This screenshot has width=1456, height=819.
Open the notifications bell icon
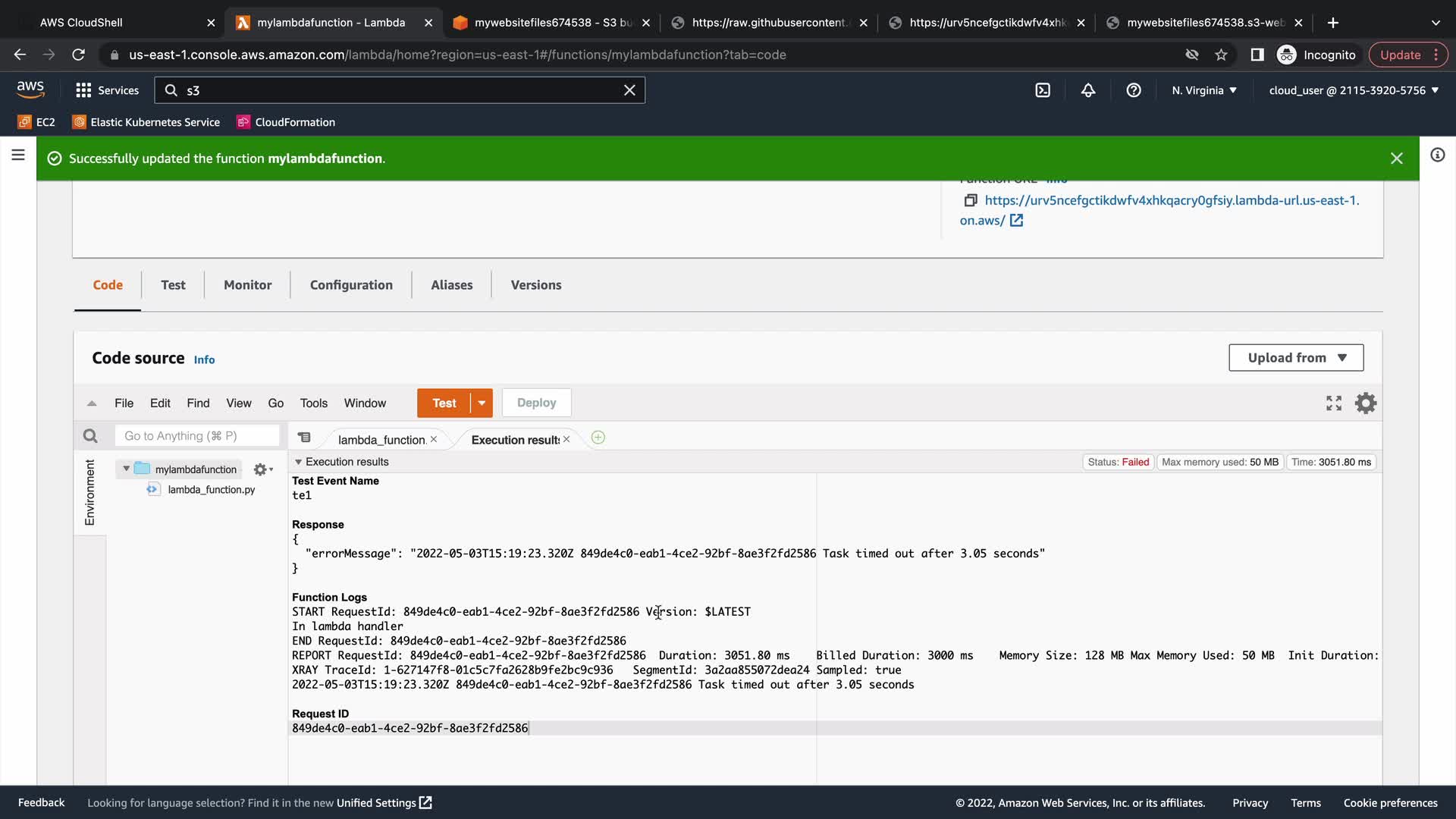coord(1088,90)
